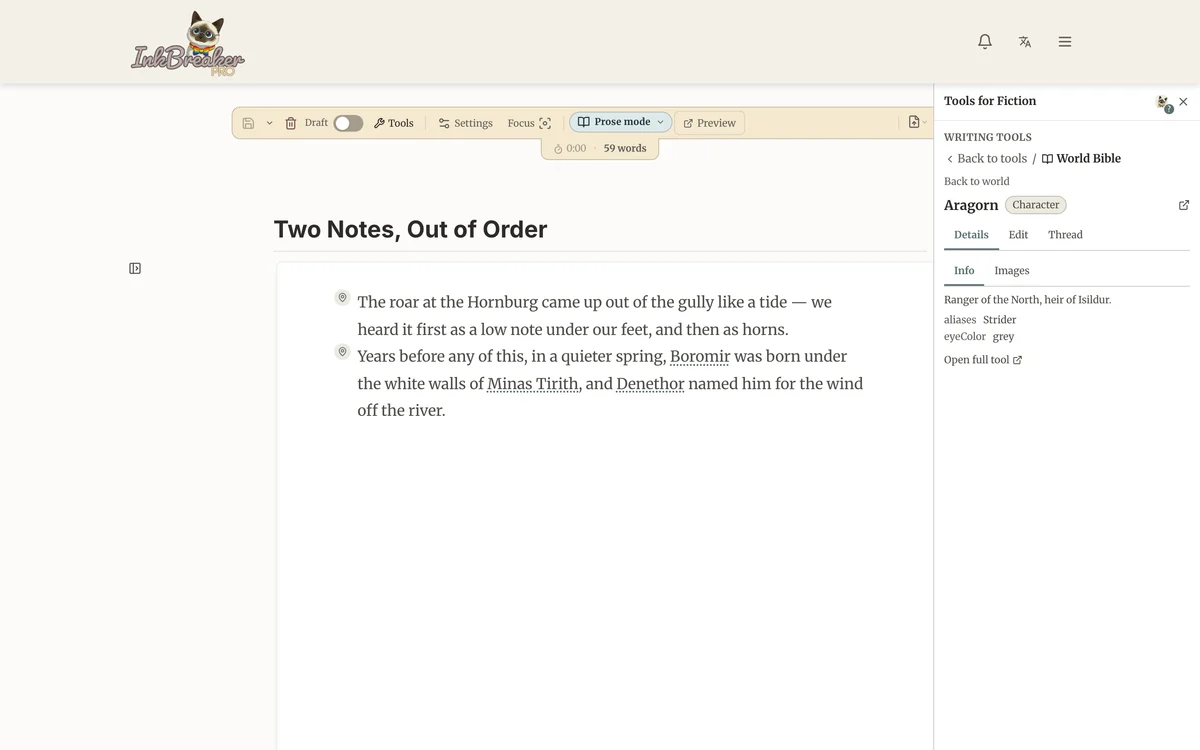This screenshot has width=1200, height=750.
Task: Toggle the Draft switch
Action: pyautogui.click(x=348, y=123)
